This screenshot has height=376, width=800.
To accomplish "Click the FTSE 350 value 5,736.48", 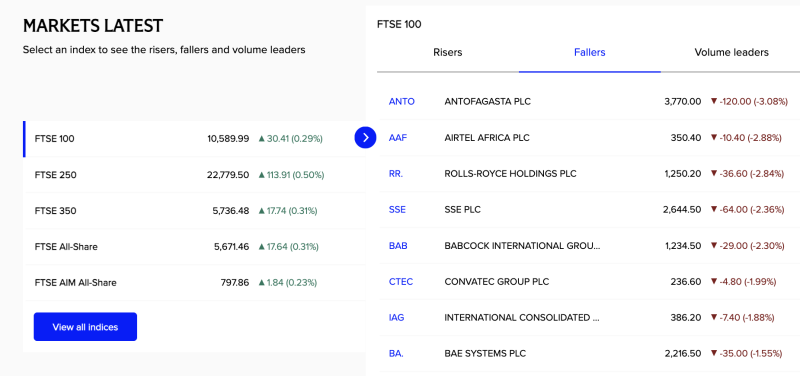I will [x=231, y=211].
